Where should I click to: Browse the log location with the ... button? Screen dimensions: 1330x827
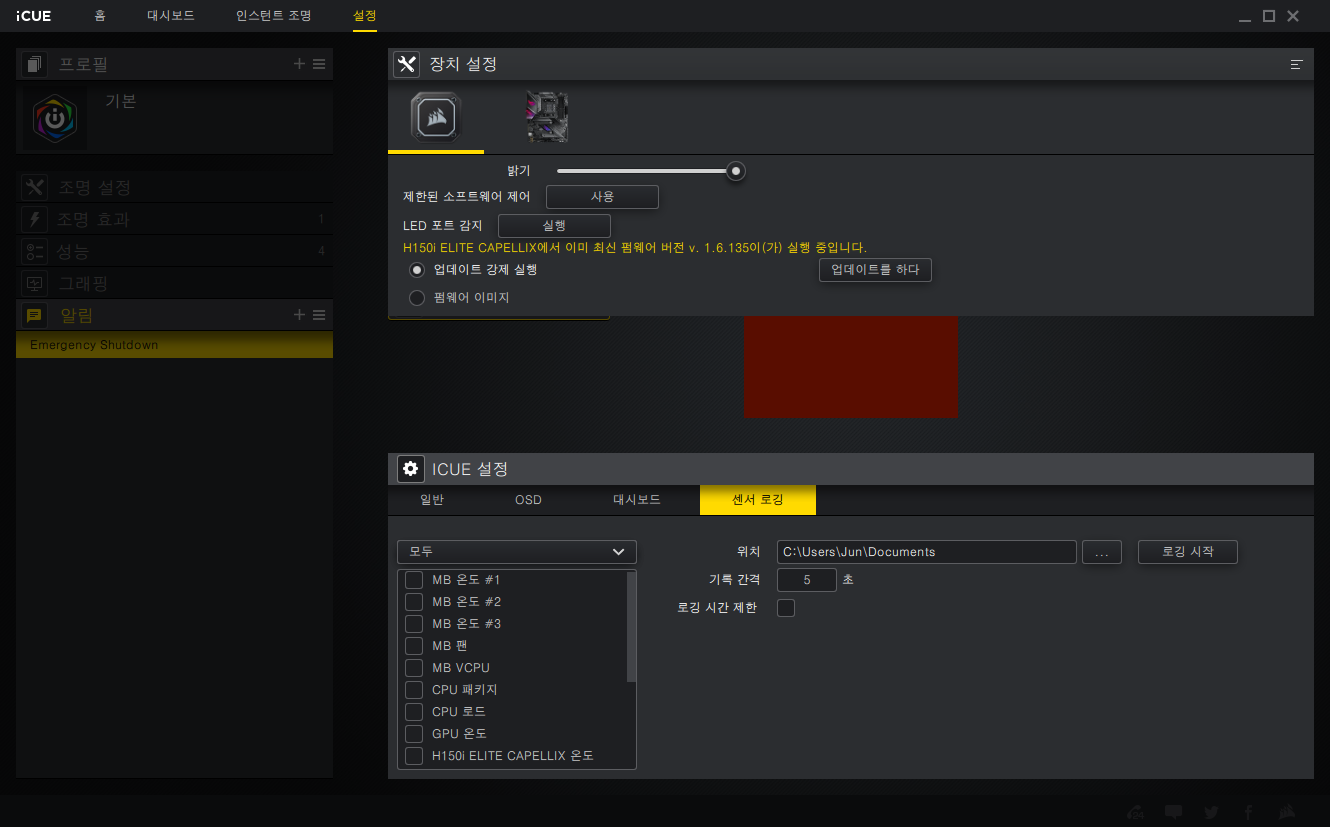pos(1102,552)
